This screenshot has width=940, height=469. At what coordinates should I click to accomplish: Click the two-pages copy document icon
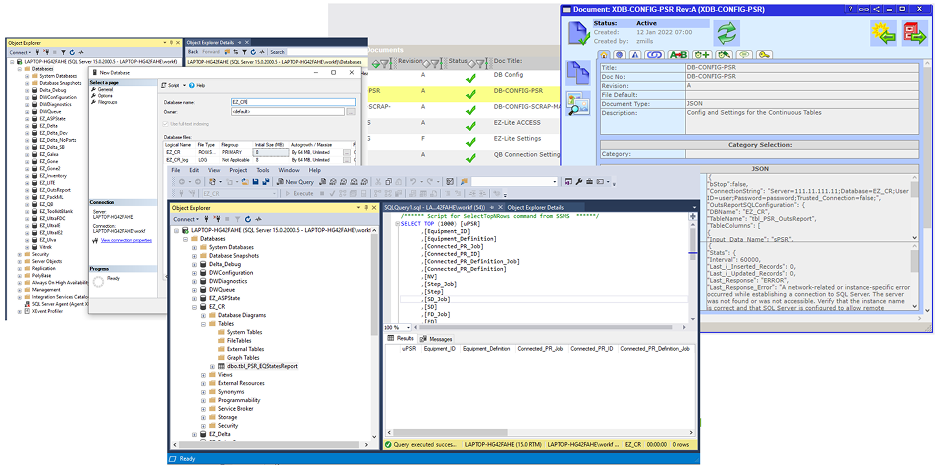click(579, 72)
